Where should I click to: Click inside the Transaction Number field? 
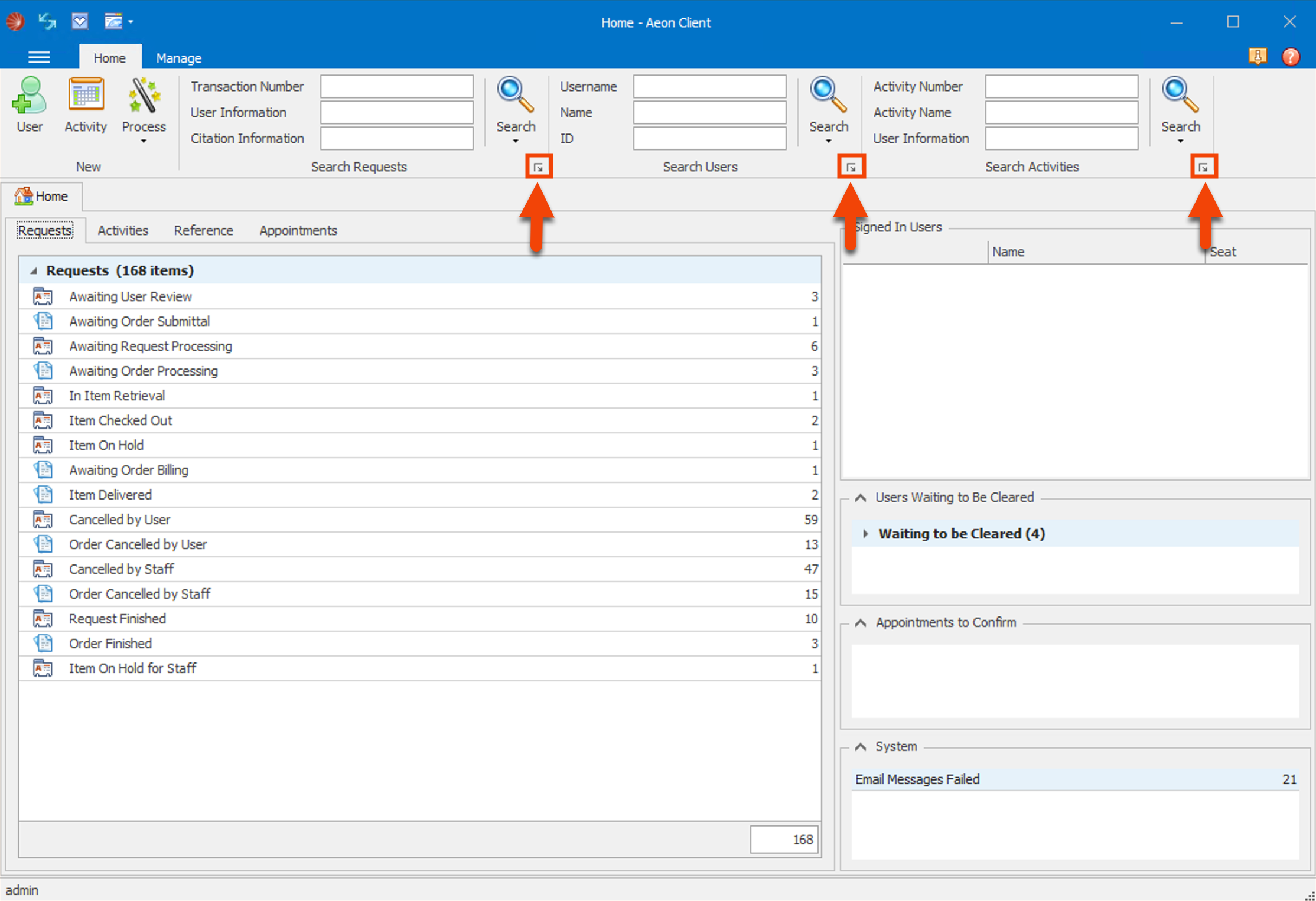(396, 86)
